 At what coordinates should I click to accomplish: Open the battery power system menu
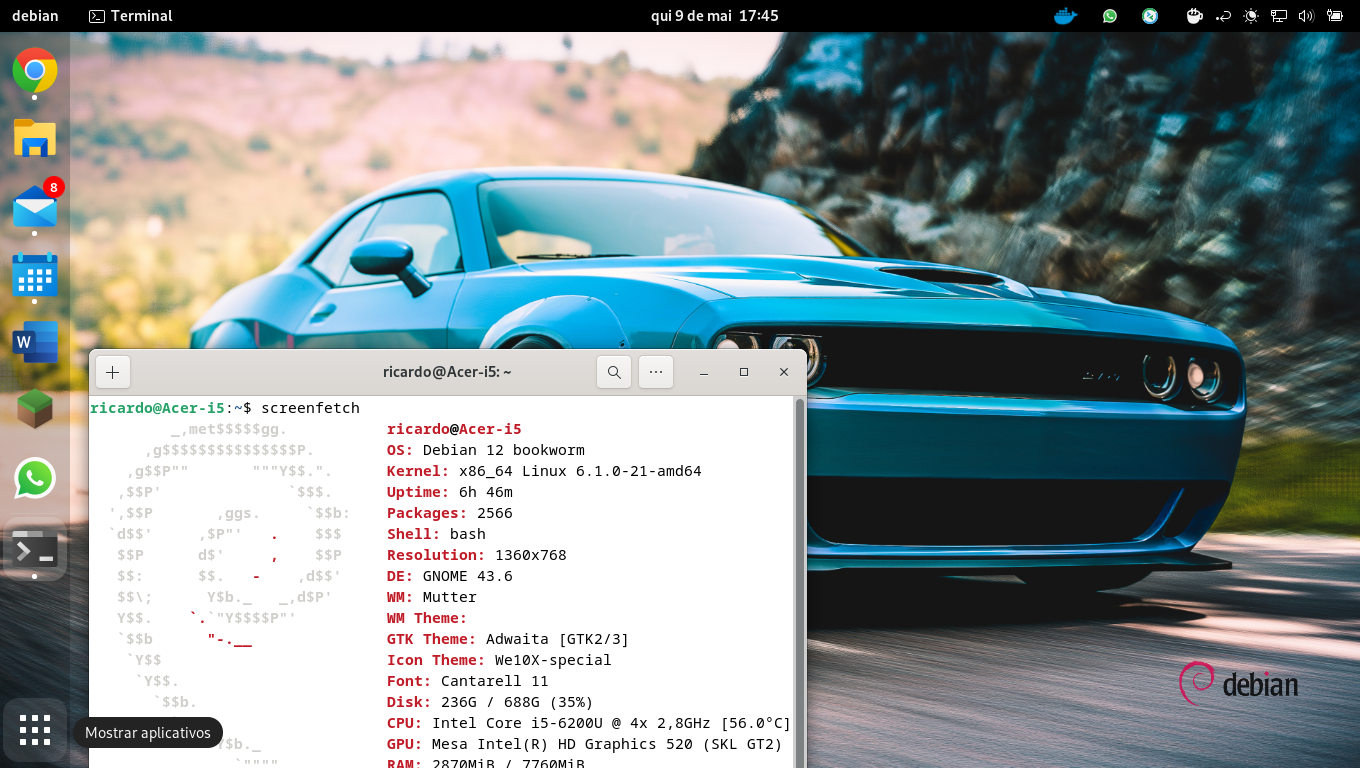pyautogui.click(x=1334, y=16)
